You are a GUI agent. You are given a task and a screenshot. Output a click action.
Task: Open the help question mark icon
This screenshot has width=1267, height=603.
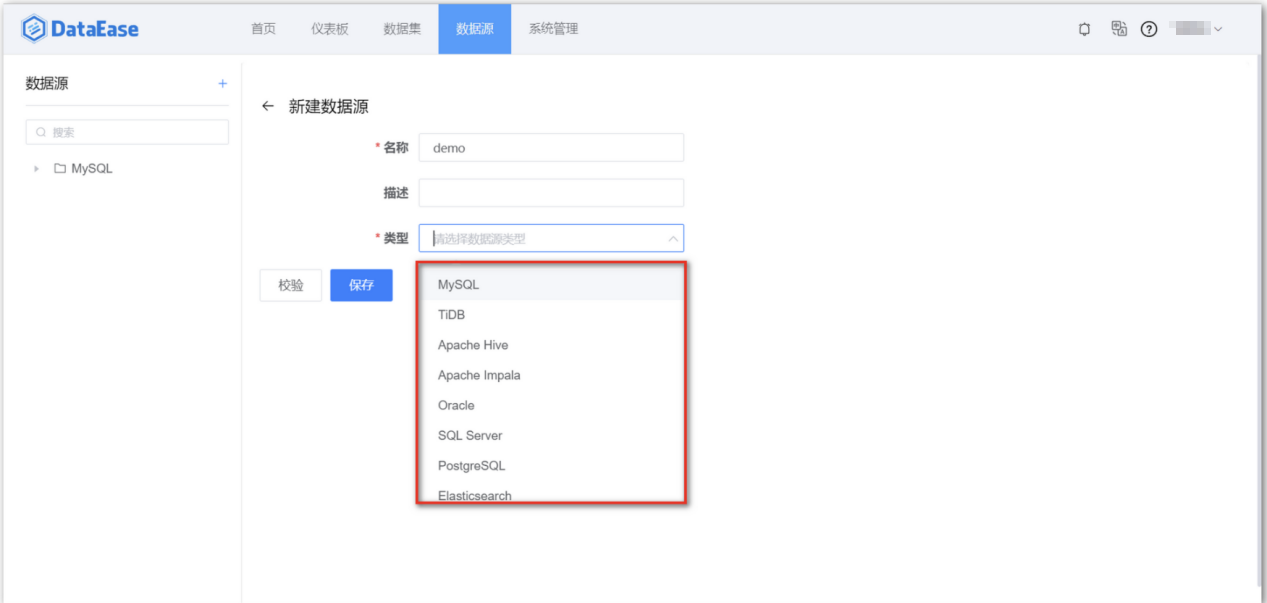click(x=1148, y=28)
